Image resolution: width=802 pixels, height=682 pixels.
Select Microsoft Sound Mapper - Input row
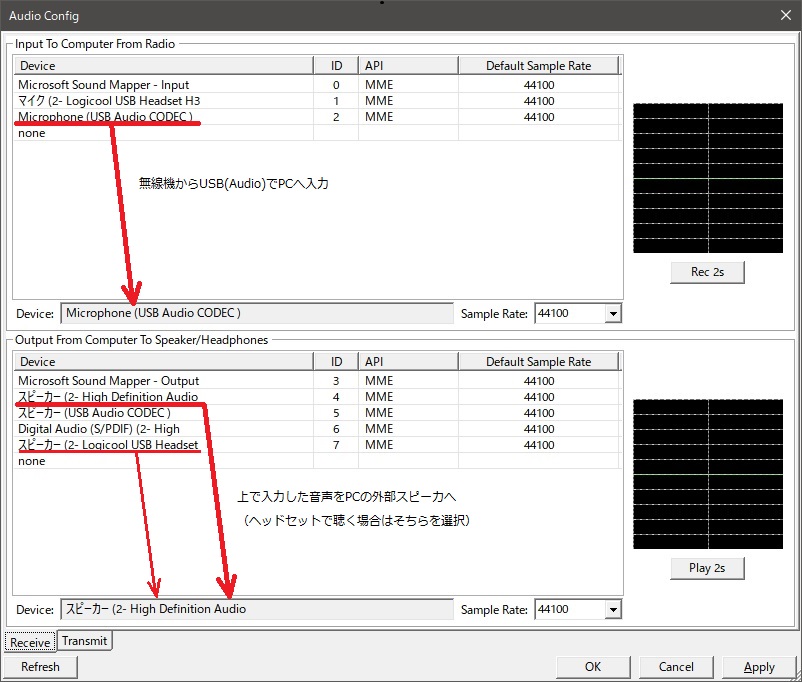(x=103, y=85)
